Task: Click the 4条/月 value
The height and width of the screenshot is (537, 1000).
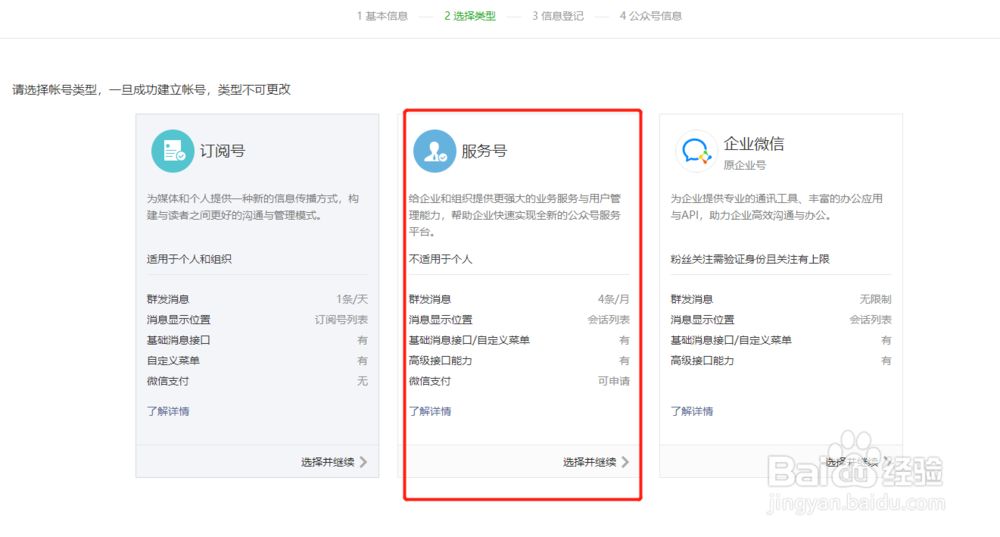Action: [x=614, y=299]
